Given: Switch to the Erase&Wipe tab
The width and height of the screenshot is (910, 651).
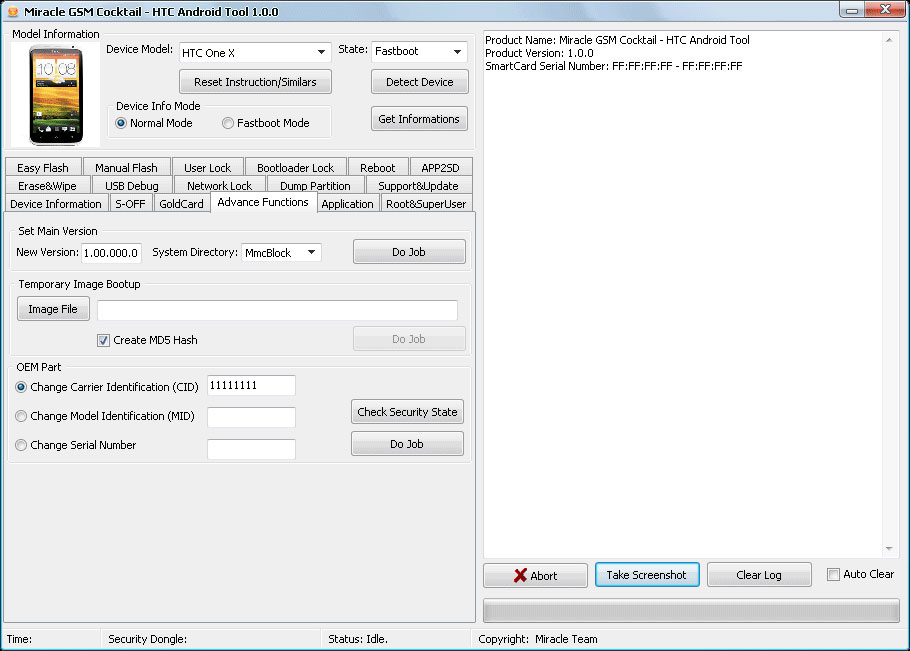Looking at the screenshot, I should [x=47, y=186].
